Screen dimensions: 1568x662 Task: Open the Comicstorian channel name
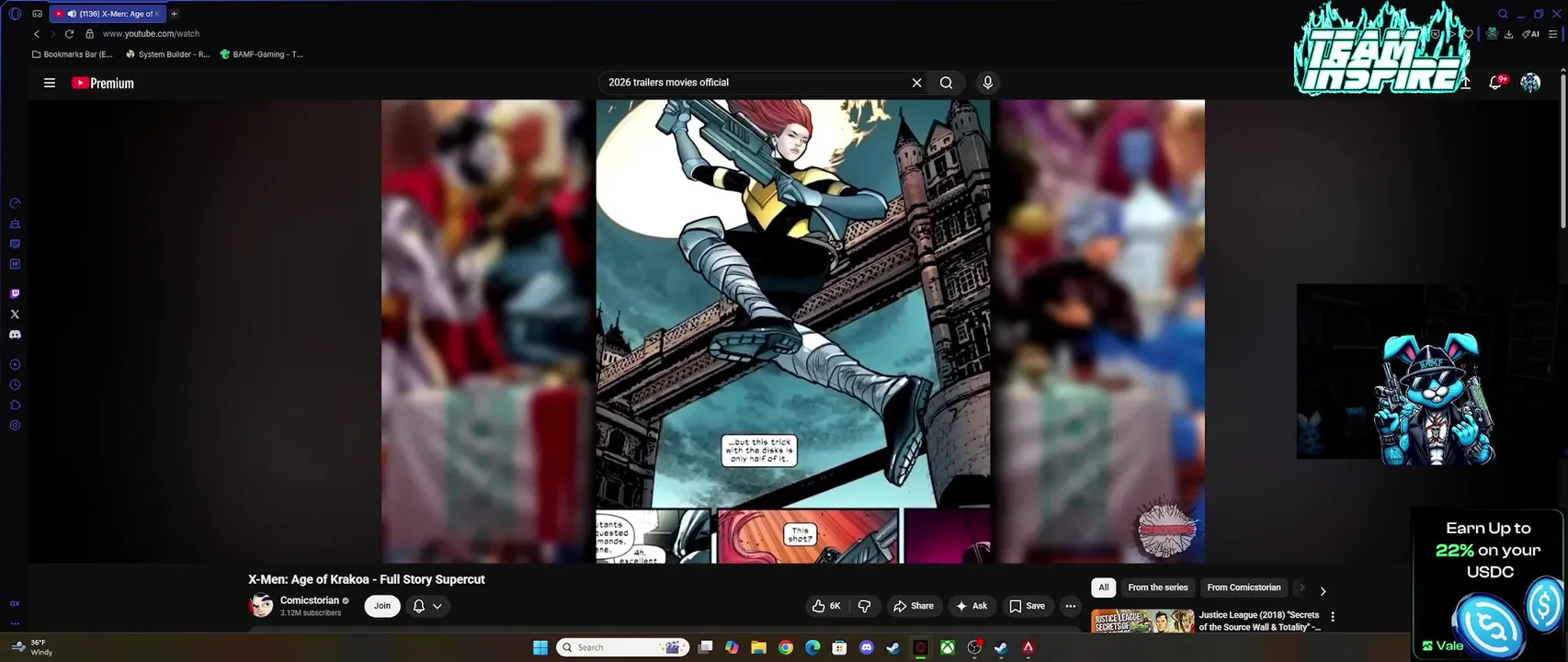310,600
